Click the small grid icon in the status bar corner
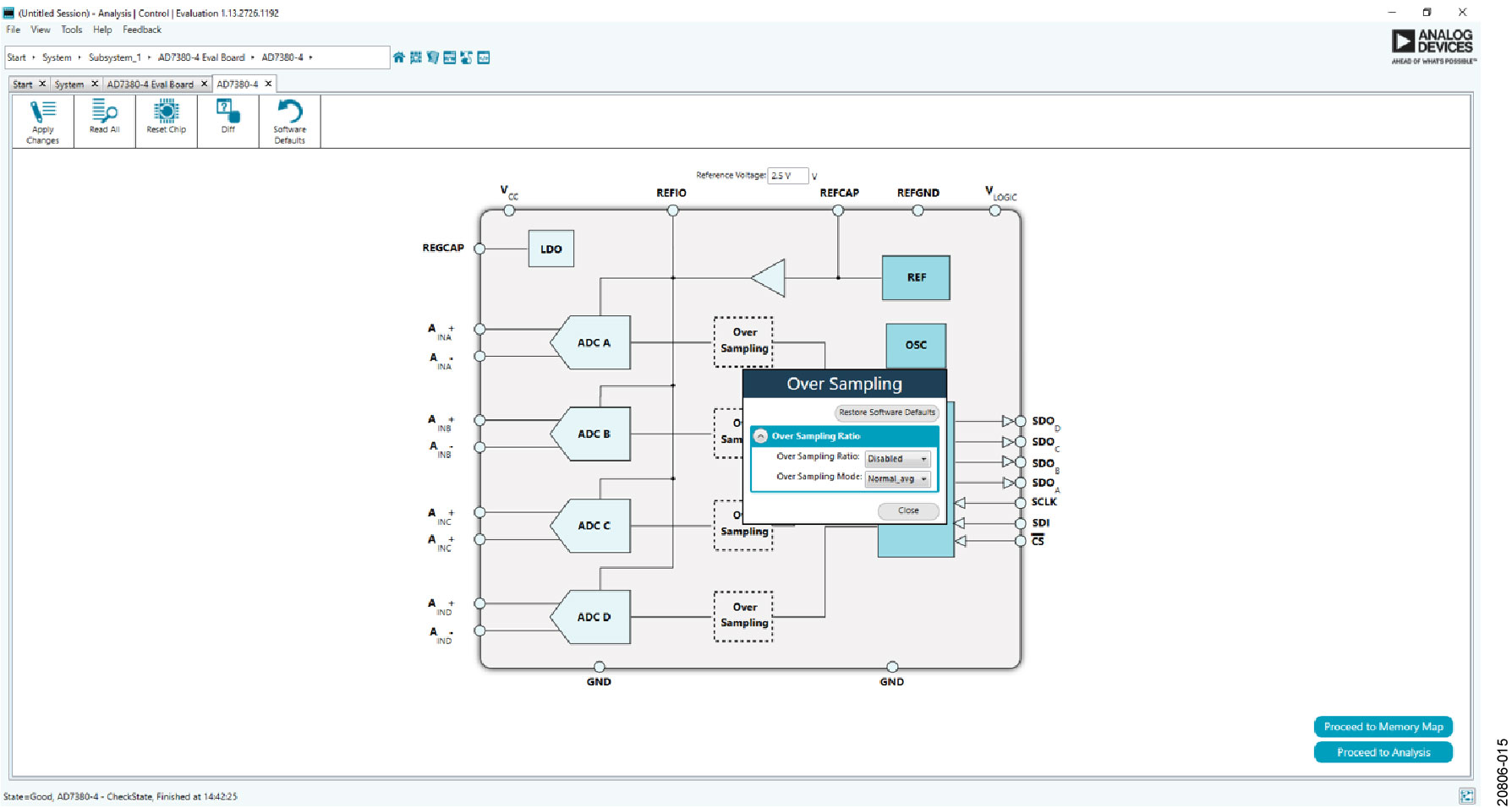This screenshot has height=808, width=1512. point(1468,795)
